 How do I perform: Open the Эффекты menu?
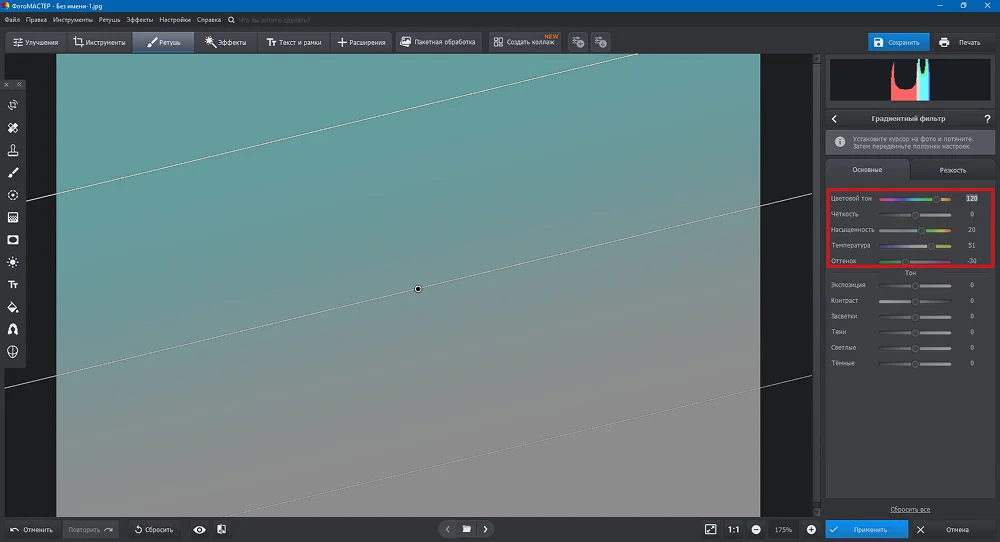(140, 20)
